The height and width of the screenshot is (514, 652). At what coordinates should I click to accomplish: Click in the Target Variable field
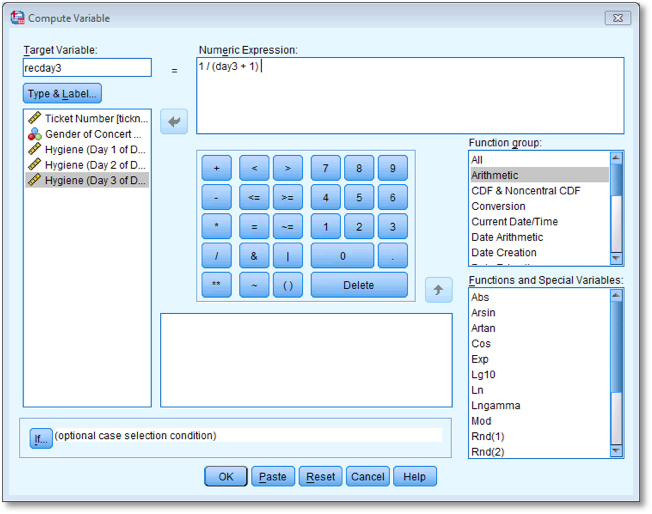point(87,68)
